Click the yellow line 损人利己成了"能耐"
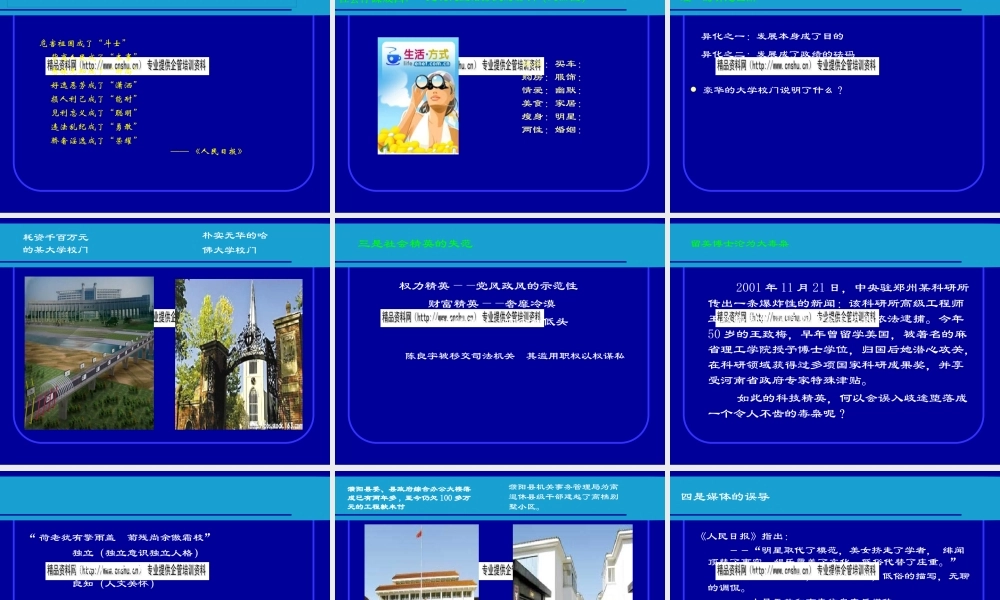1000x600 pixels. pos(94,99)
